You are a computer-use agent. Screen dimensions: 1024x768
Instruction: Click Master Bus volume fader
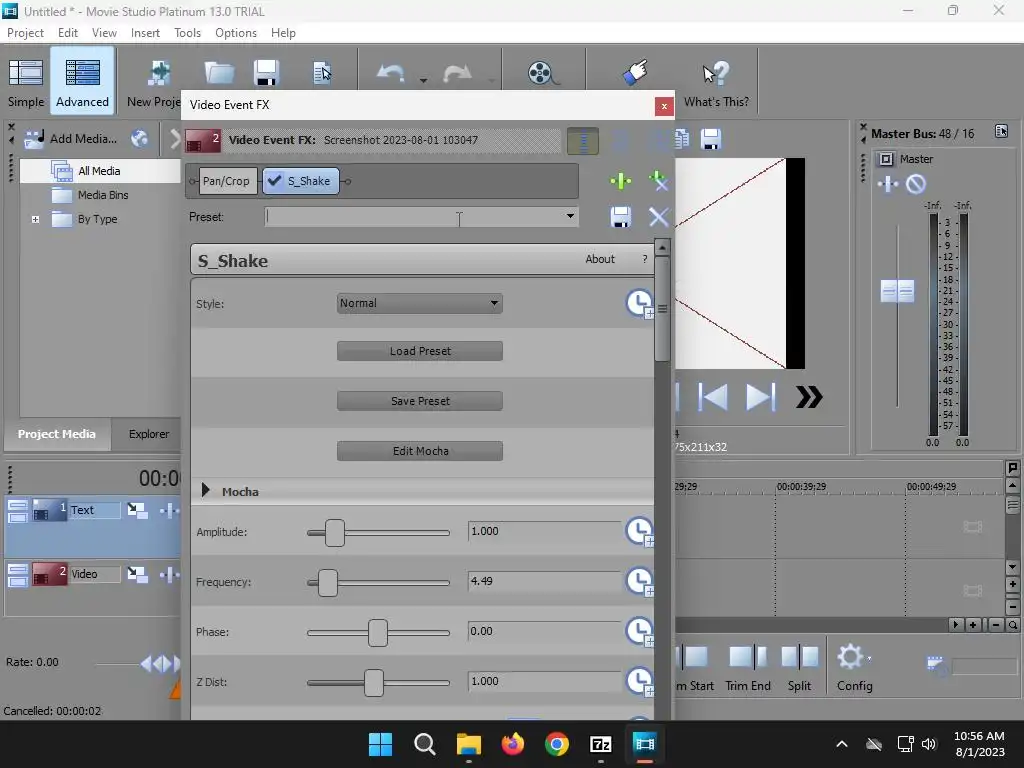897,291
